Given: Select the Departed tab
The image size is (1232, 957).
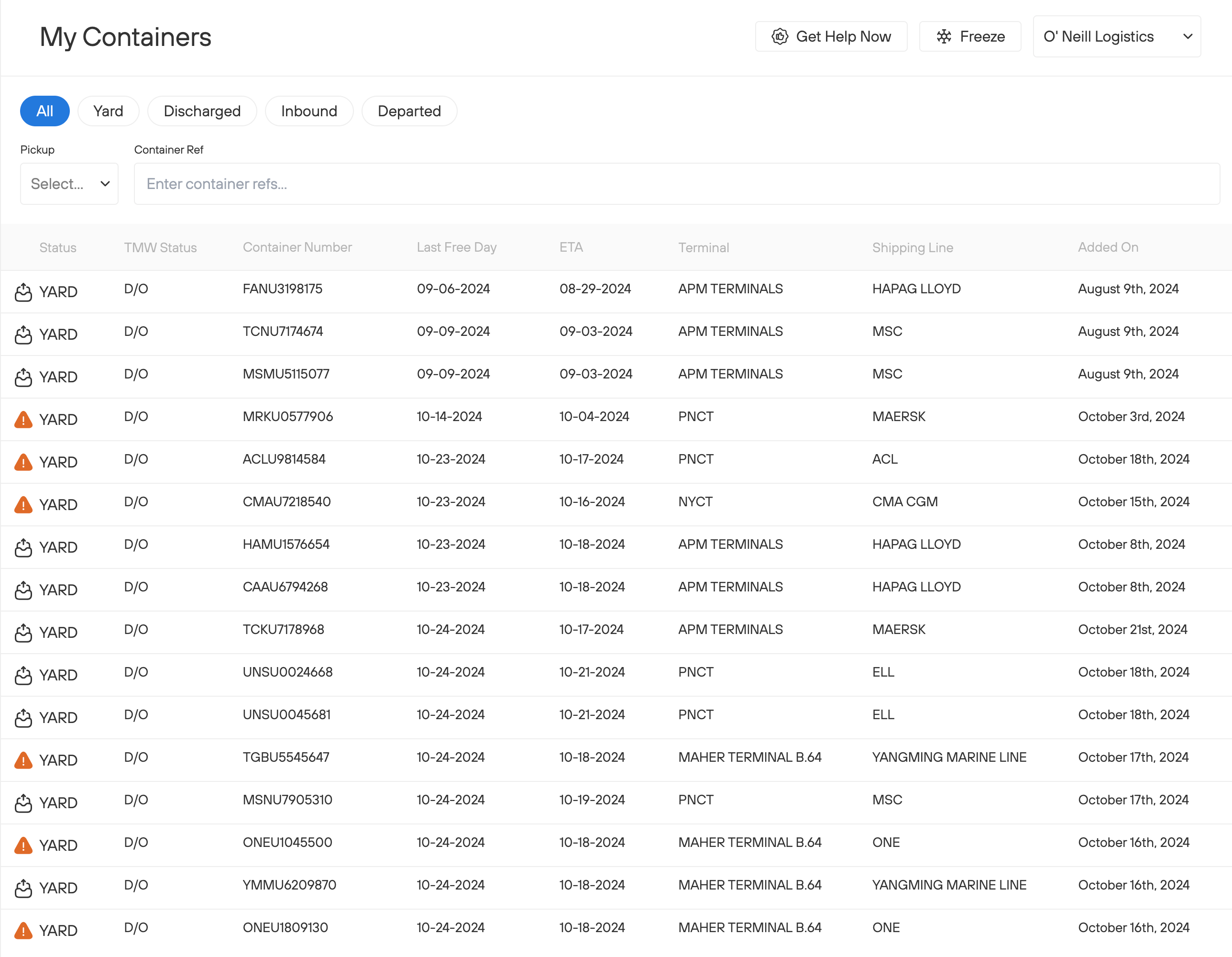Looking at the screenshot, I should (x=409, y=111).
